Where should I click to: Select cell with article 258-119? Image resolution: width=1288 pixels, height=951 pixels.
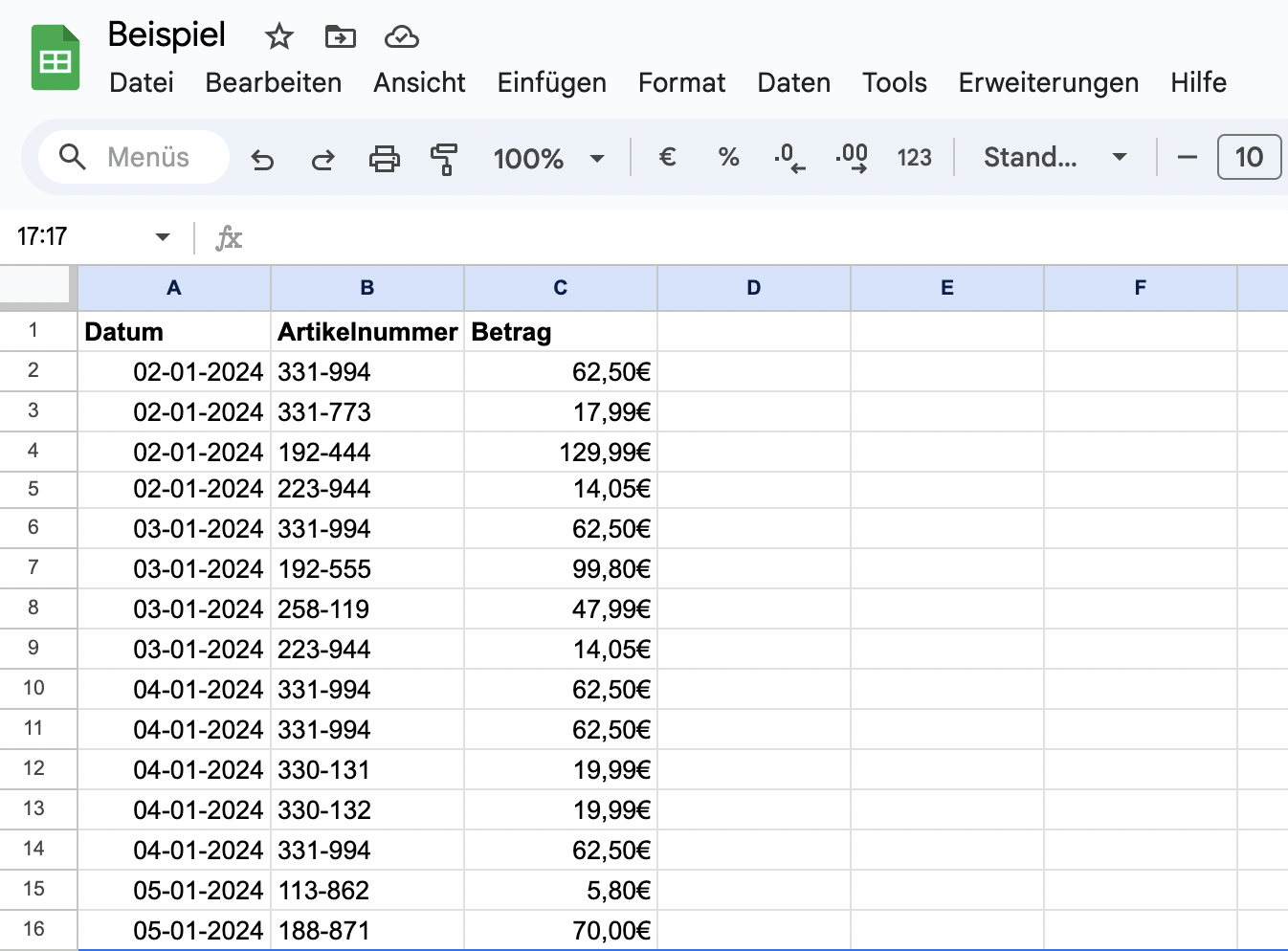click(x=367, y=608)
